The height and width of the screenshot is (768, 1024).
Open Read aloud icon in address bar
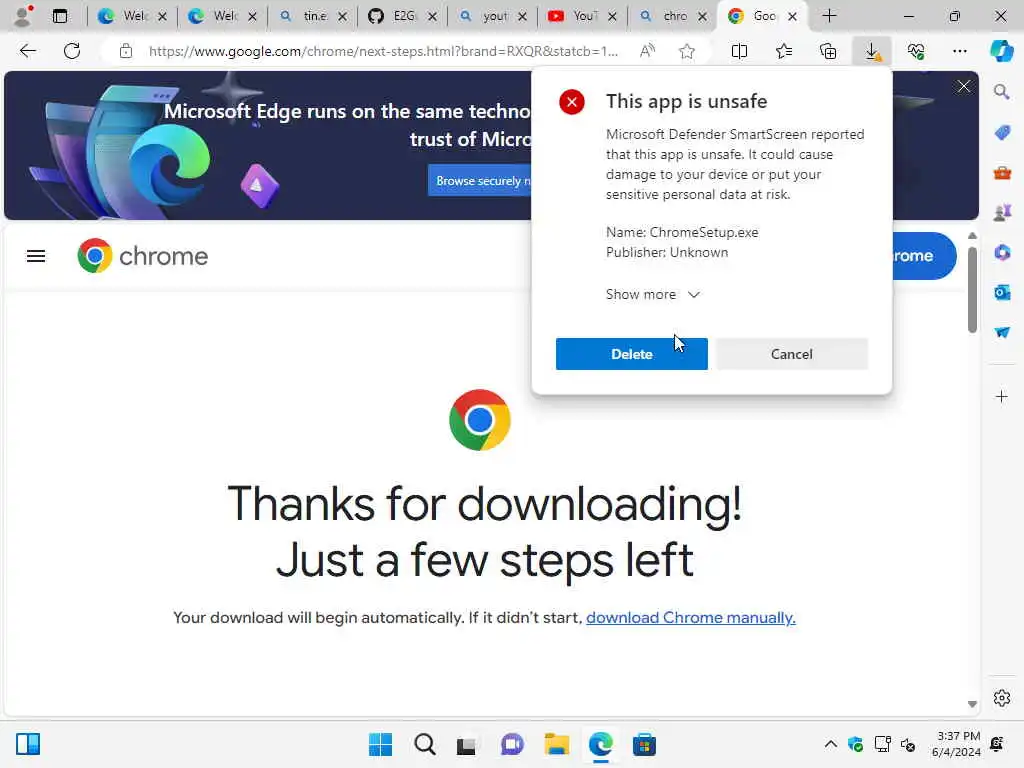[647, 51]
